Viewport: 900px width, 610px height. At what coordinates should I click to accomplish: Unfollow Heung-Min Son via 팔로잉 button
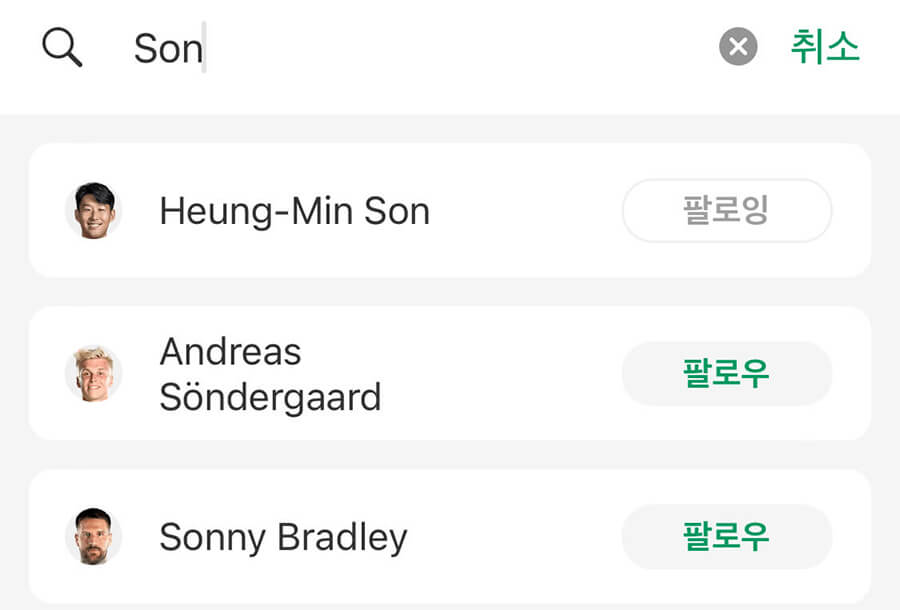pos(727,210)
